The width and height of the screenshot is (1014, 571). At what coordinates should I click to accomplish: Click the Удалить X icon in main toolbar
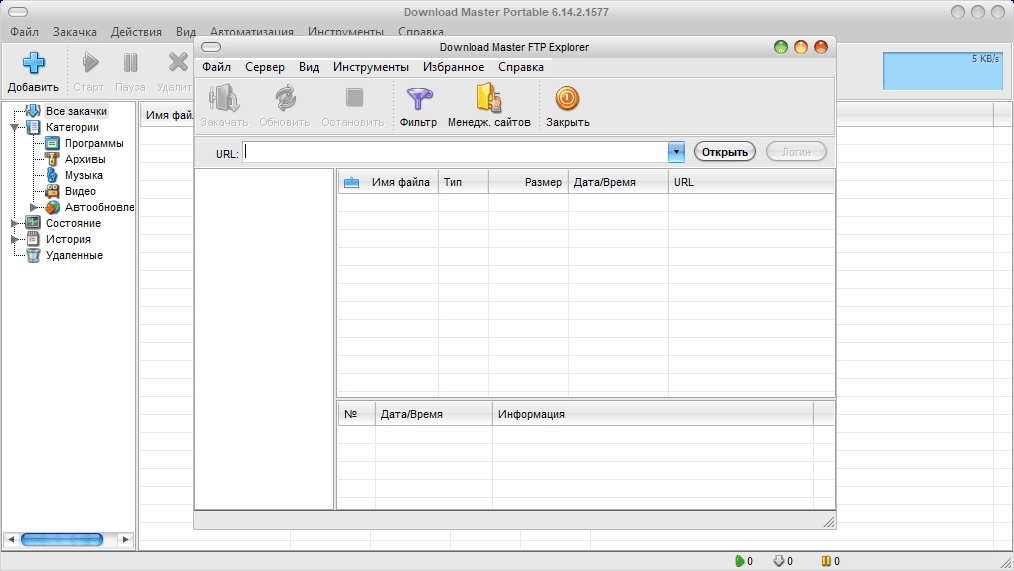[177, 63]
